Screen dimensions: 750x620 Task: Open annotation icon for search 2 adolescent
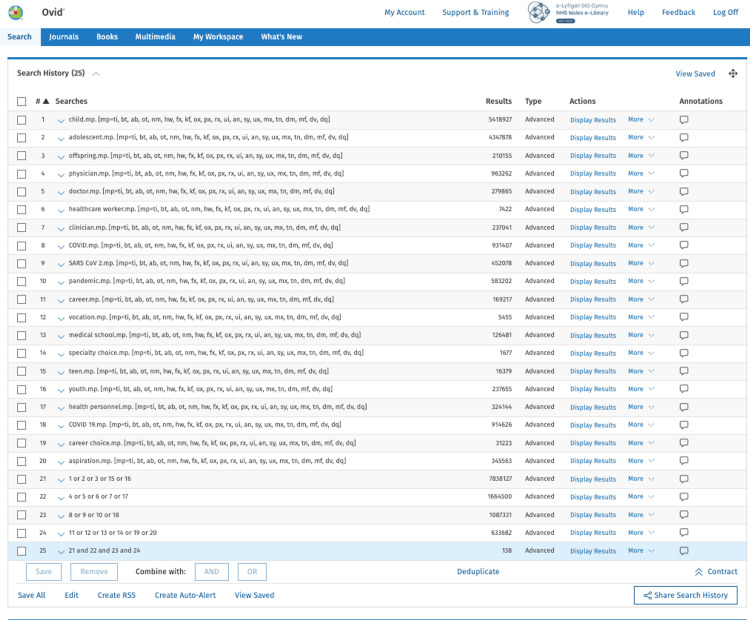(684, 137)
